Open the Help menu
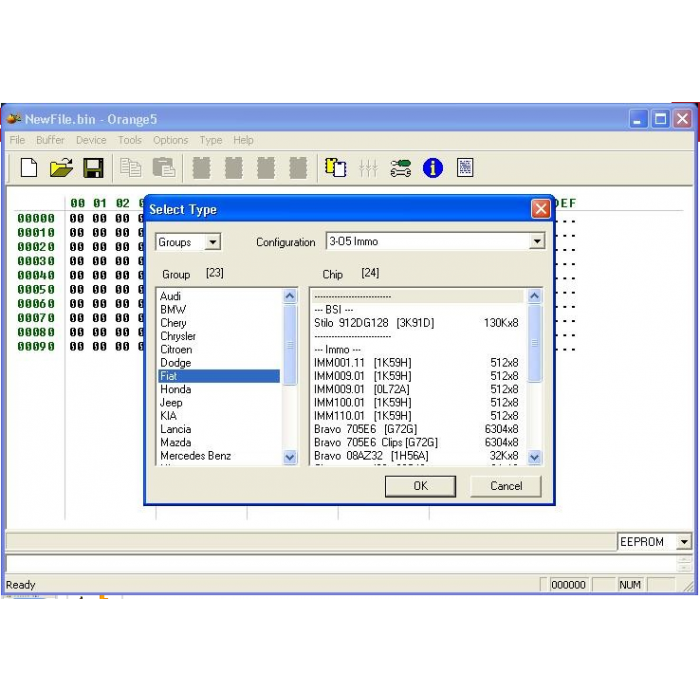The width and height of the screenshot is (700, 700). pyautogui.click(x=243, y=140)
